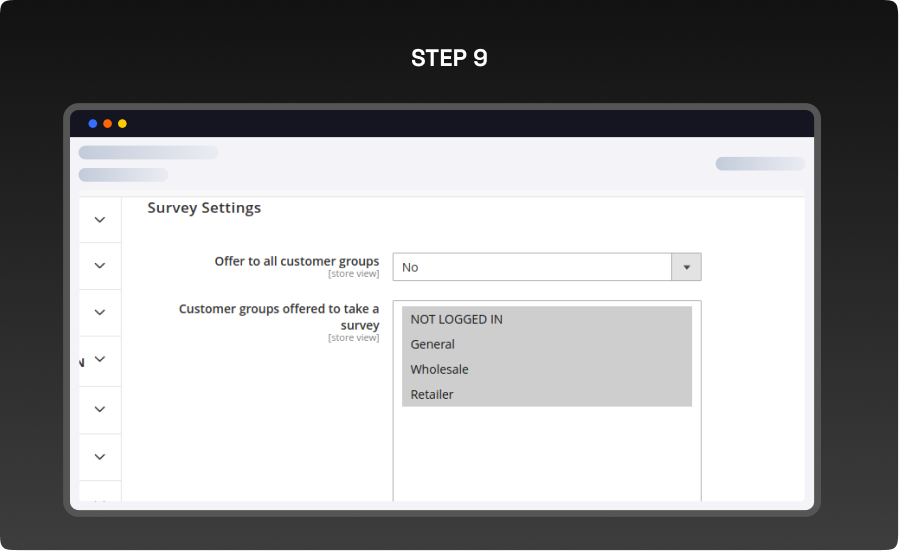Click the select field showing "No"

click(532, 267)
